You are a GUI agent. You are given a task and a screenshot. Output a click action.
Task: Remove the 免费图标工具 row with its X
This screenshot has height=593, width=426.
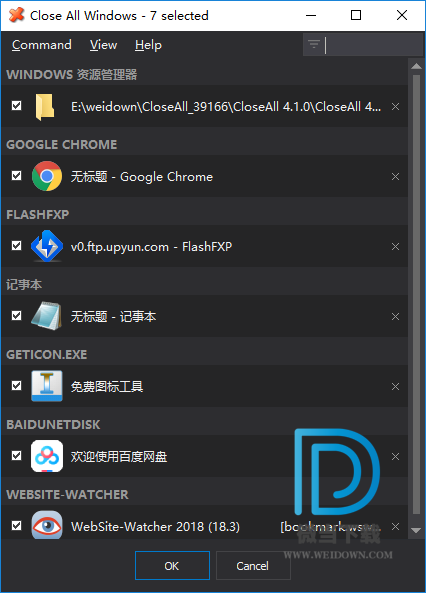[x=395, y=387]
